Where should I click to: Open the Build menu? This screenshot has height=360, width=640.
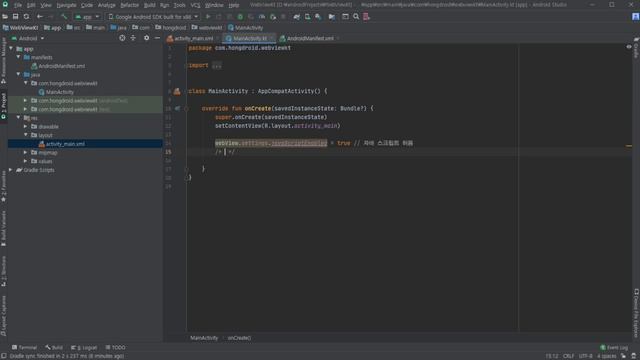click(x=149, y=5)
